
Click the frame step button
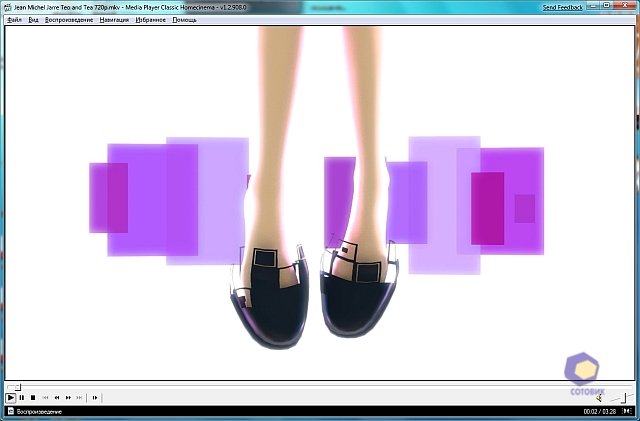[95, 398]
